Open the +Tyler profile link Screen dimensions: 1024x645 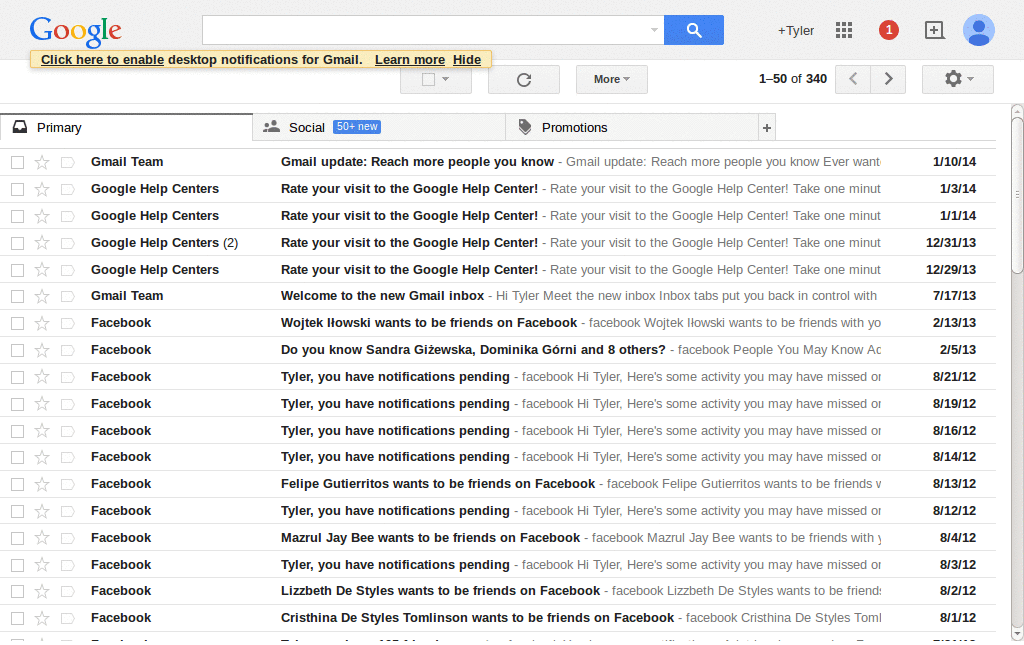point(795,31)
